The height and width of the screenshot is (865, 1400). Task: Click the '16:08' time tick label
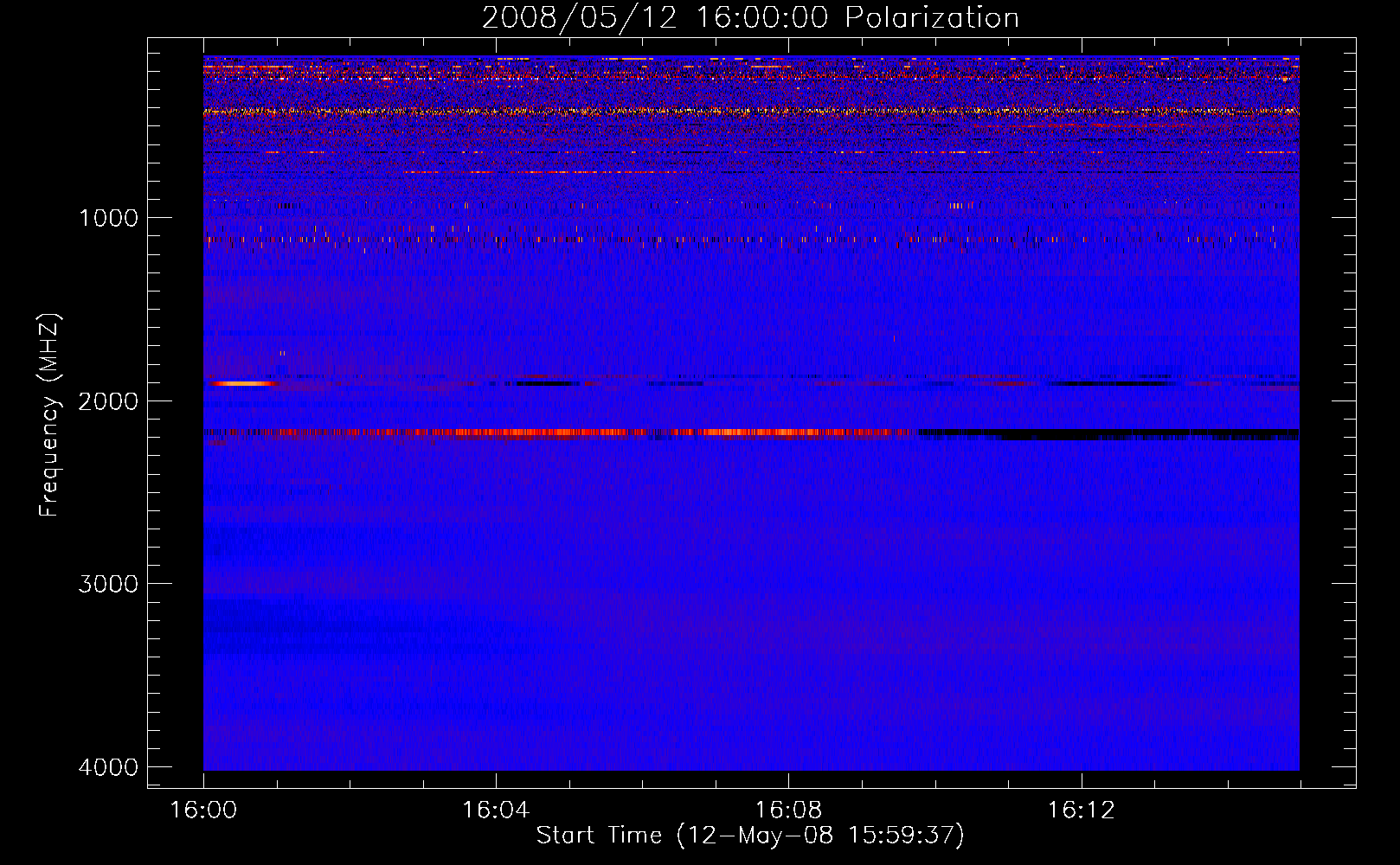[788, 811]
